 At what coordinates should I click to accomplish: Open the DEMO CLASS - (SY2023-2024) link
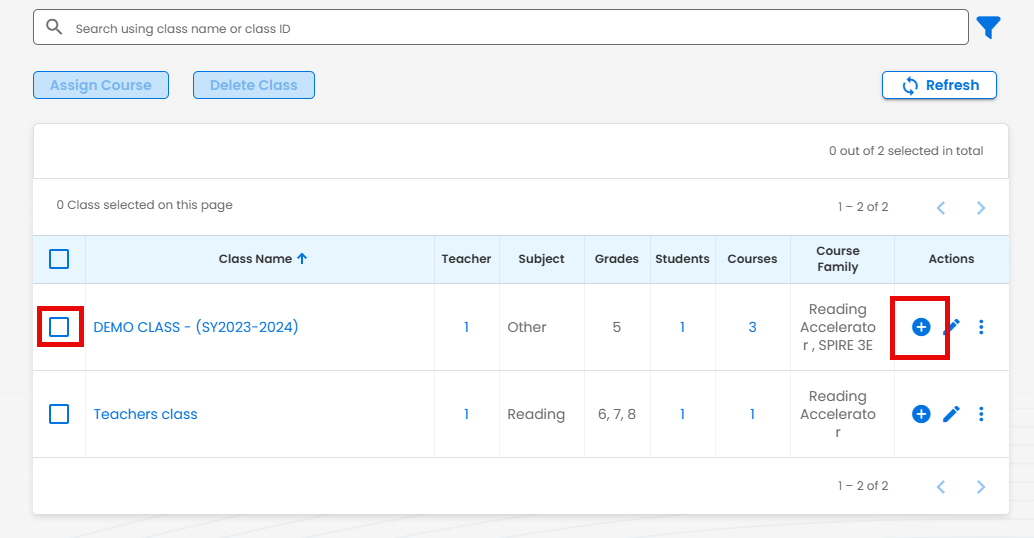196,327
